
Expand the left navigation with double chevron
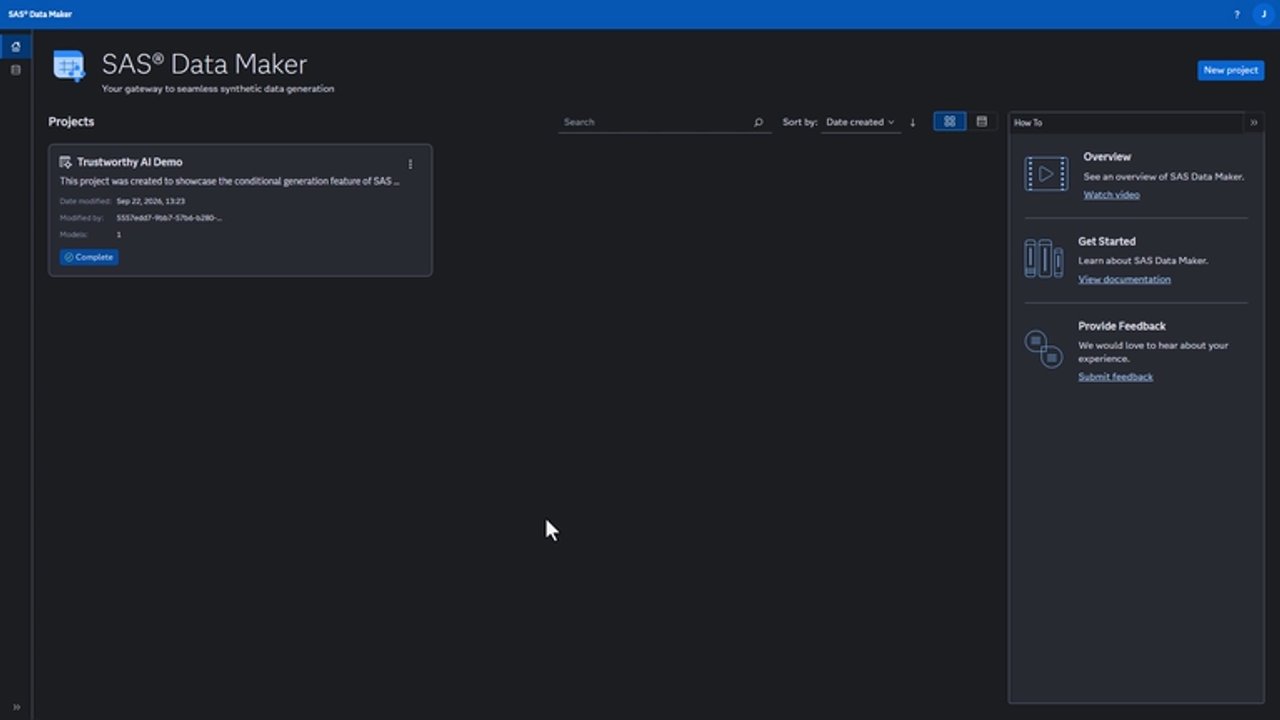tap(15, 707)
